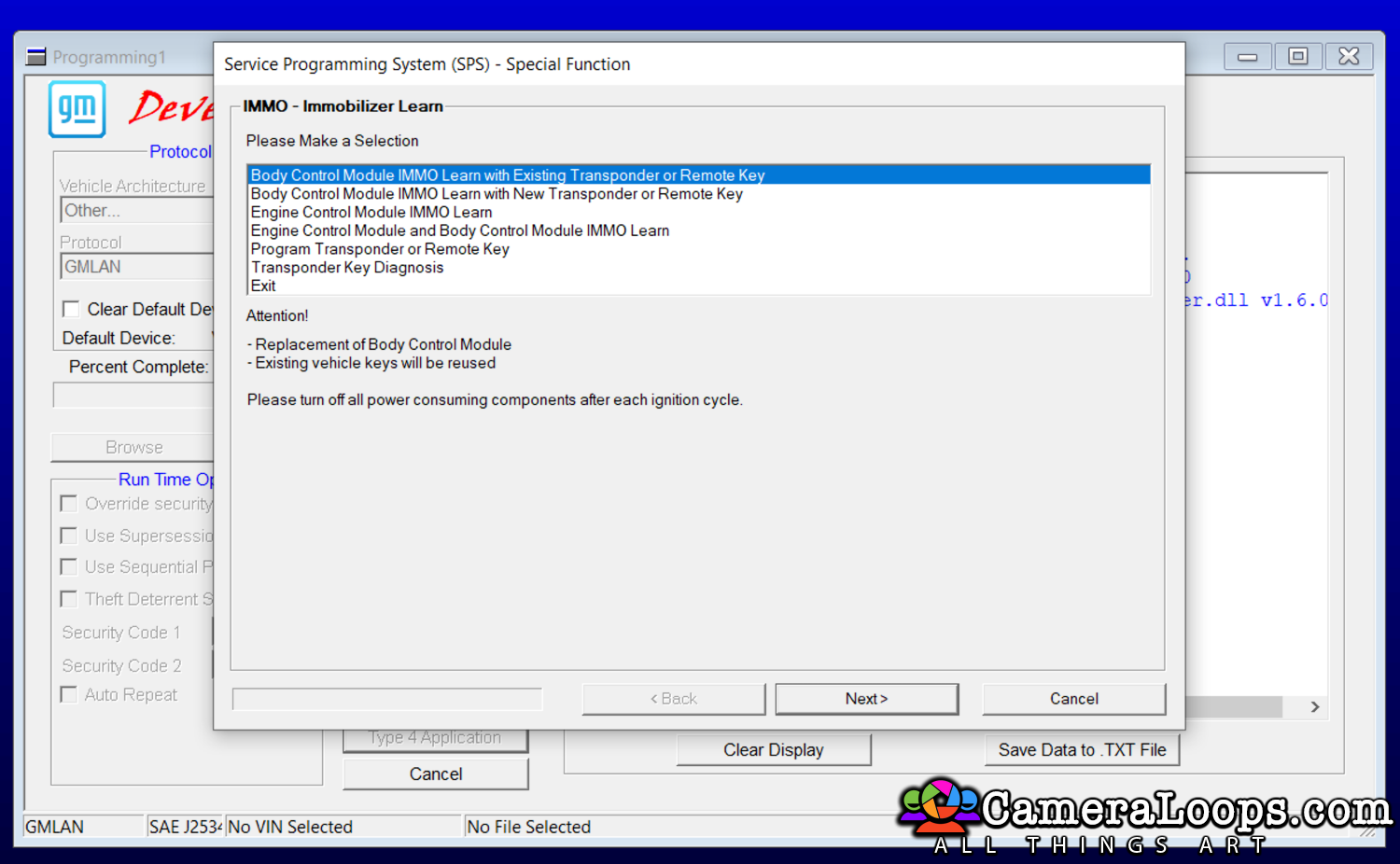Toggle the Clear Default Device checkbox
1400x864 pixels.
point(71,309)
